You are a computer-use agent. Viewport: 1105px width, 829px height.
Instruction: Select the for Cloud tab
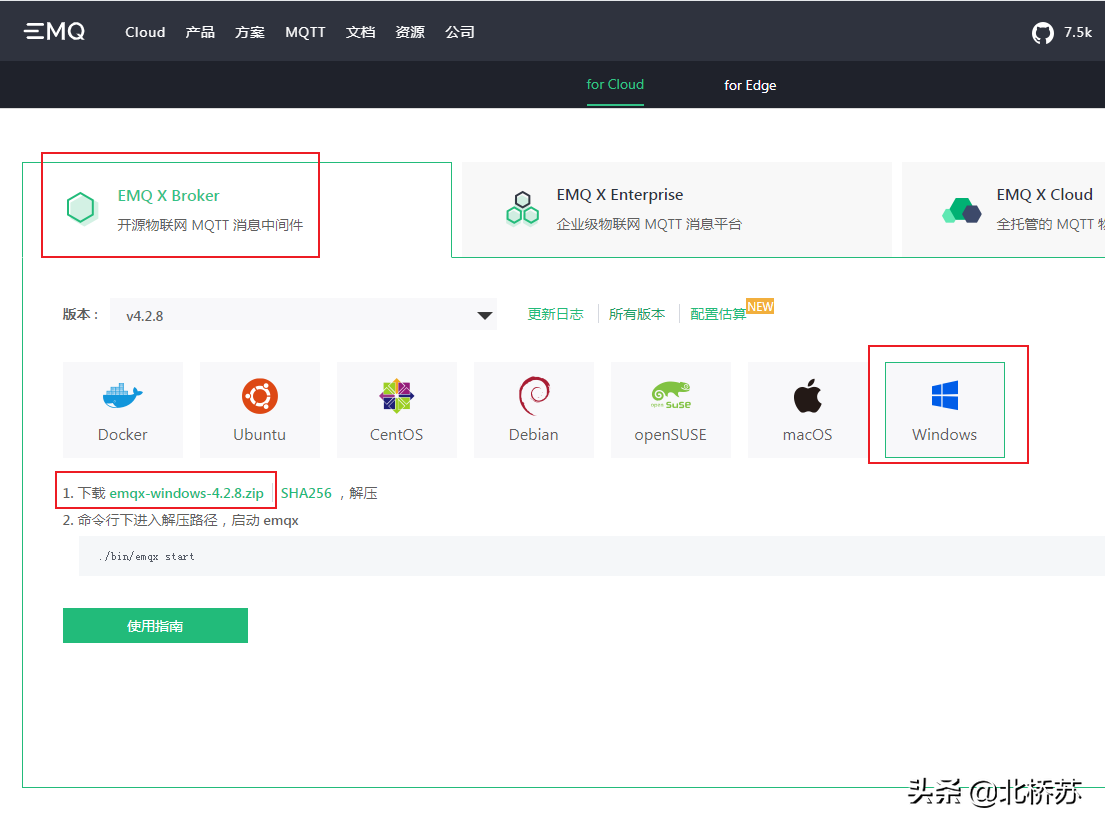615,85
